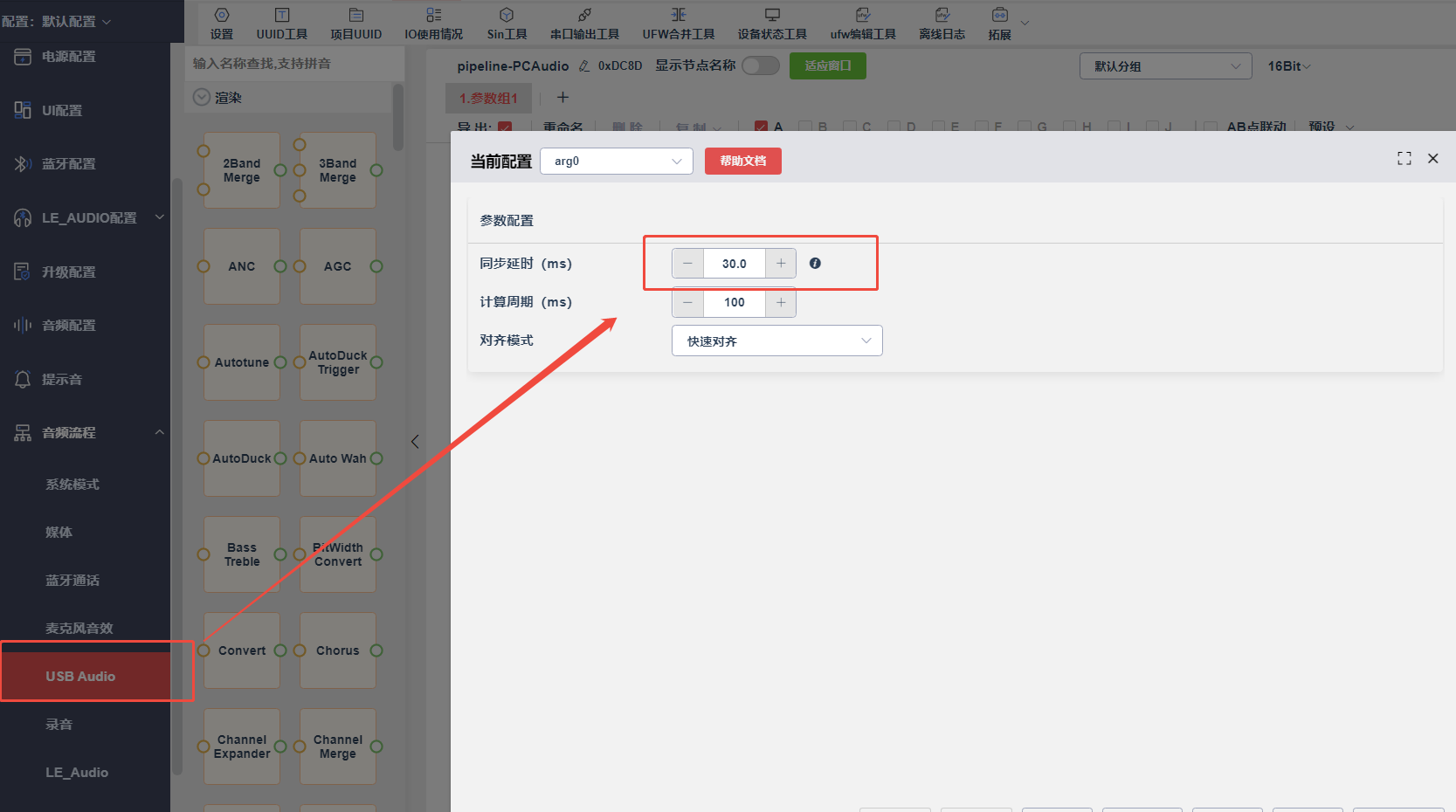Open the 串口输出工具

584,24
